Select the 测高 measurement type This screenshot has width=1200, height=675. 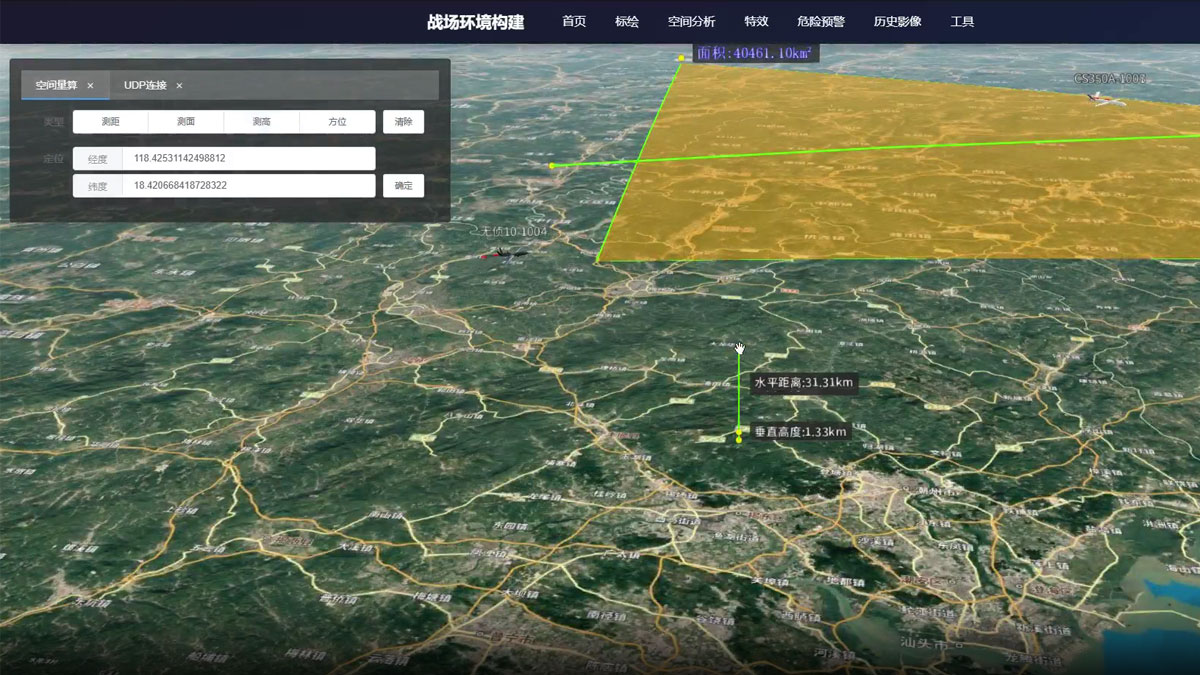(262, 122)
